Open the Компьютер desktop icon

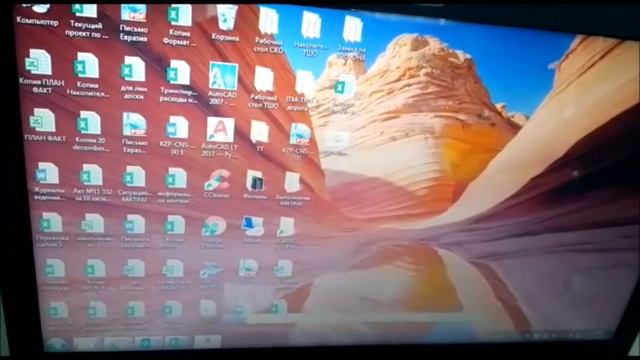(37, 14)
